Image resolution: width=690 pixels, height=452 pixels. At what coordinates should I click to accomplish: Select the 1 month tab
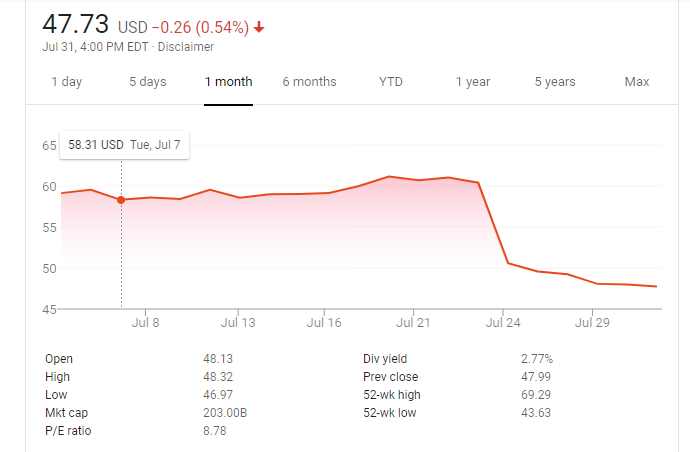coord(228,82)
